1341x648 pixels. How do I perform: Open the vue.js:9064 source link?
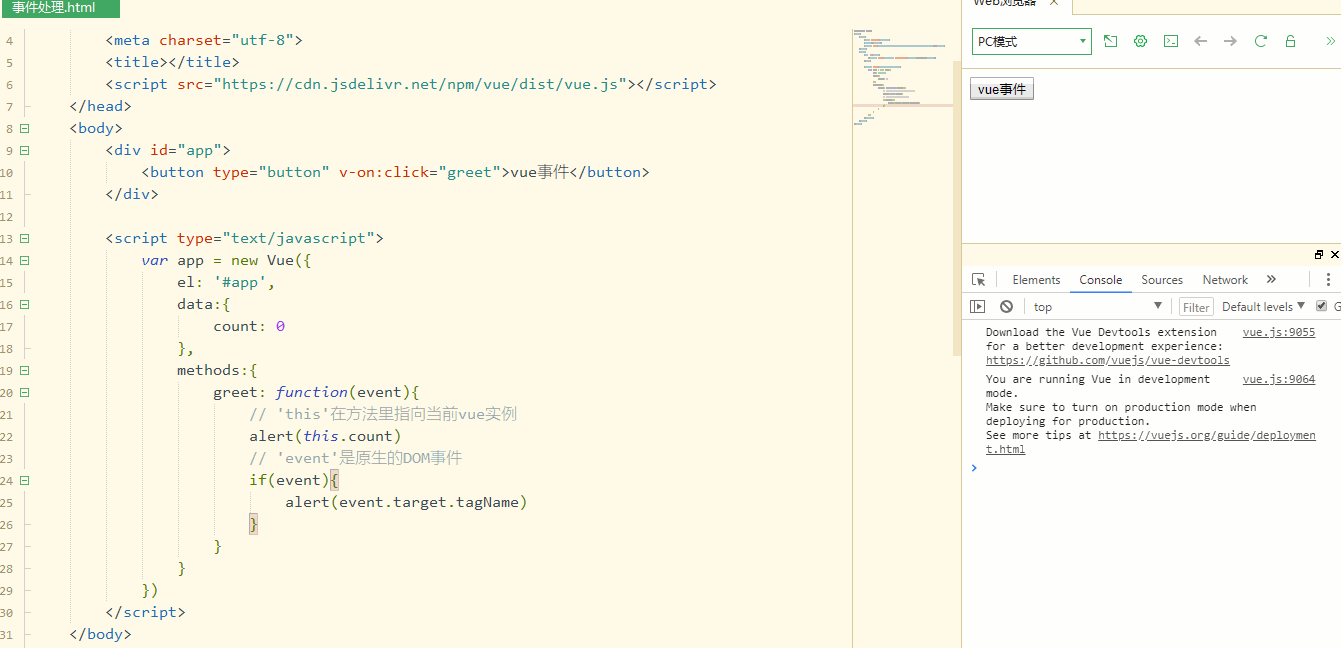(1279, 379)
